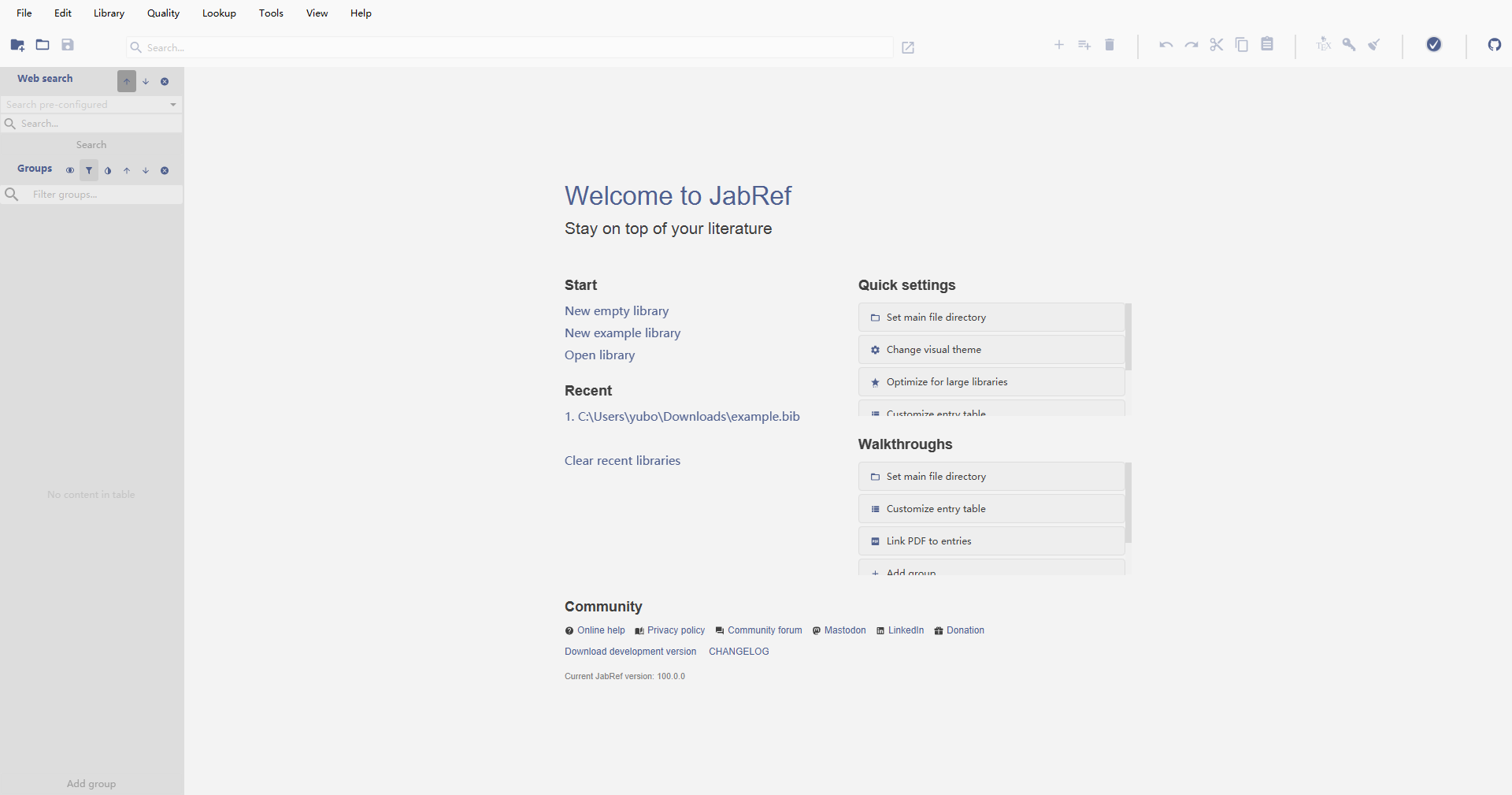Click the Push to TeX editor icon
Viewport: 1512px width, 795px height.
tap(1324, 44)
